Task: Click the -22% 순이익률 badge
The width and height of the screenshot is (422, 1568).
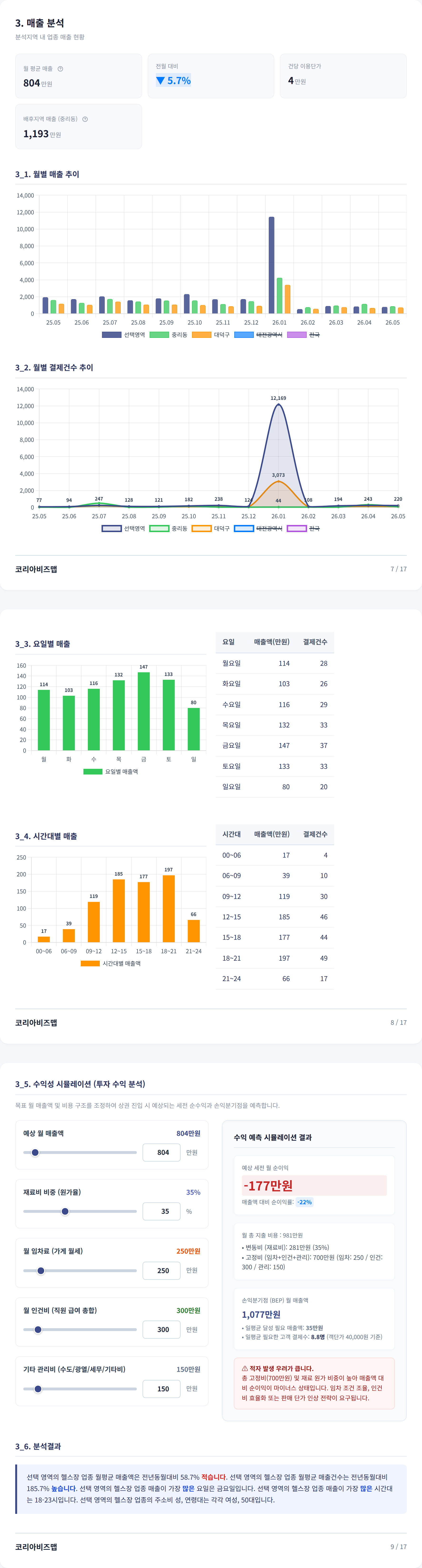Action: [x=304, y=1202]
